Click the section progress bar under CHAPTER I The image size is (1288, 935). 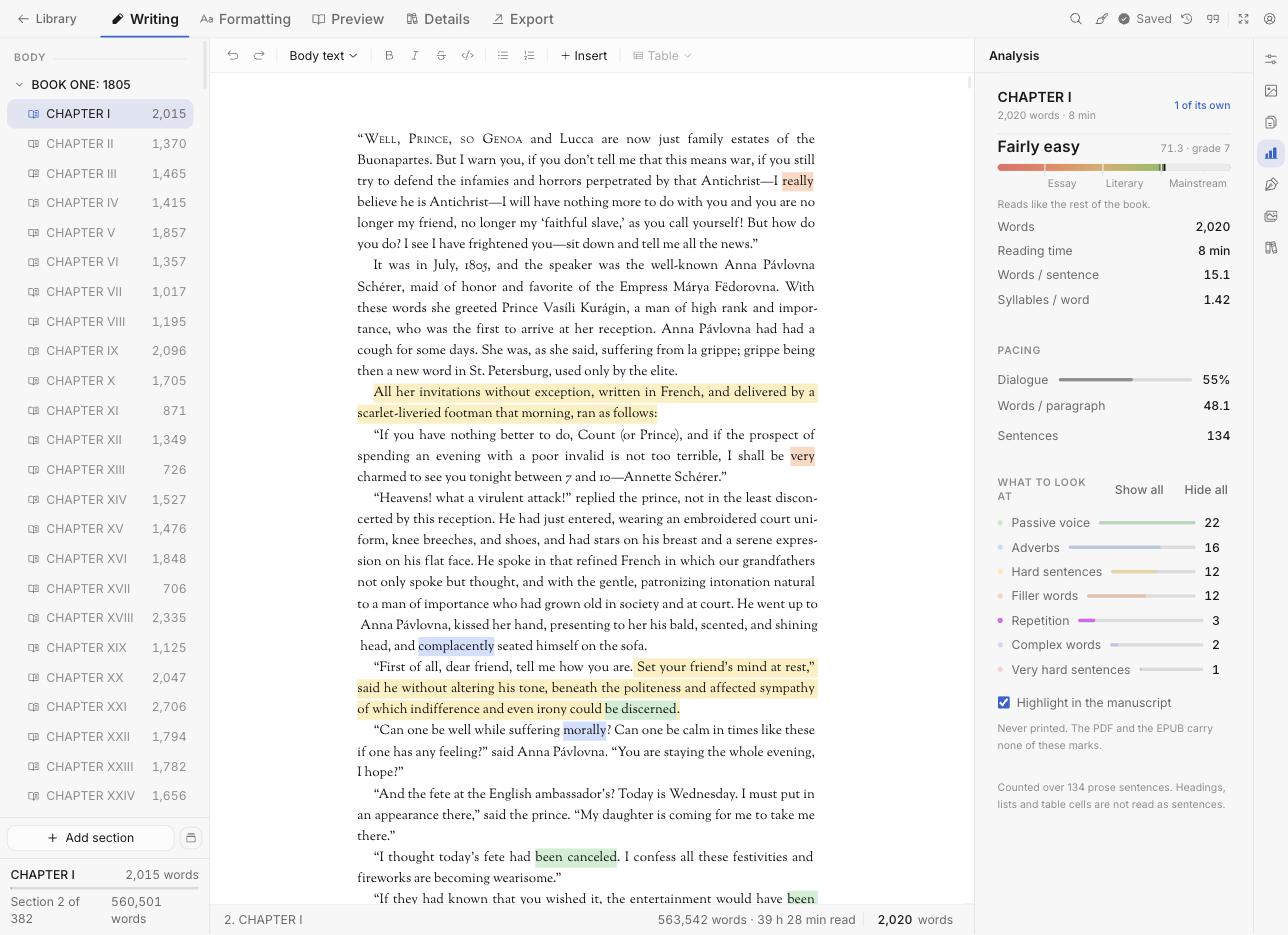tap(104, 889)
